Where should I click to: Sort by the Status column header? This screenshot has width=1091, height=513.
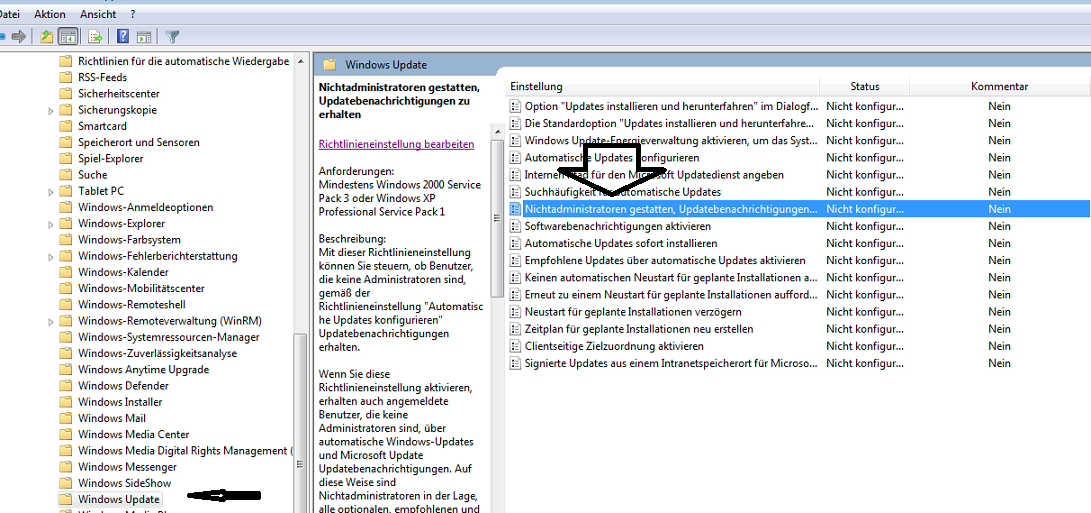865,86
